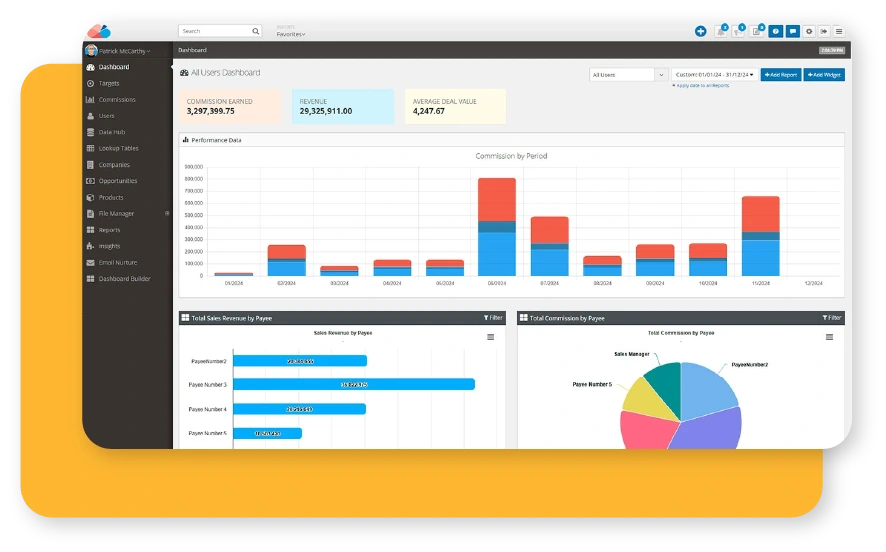Click the blue plus quick-add icon
Viewport: 886px width, 552px height.
coord(700,31)
